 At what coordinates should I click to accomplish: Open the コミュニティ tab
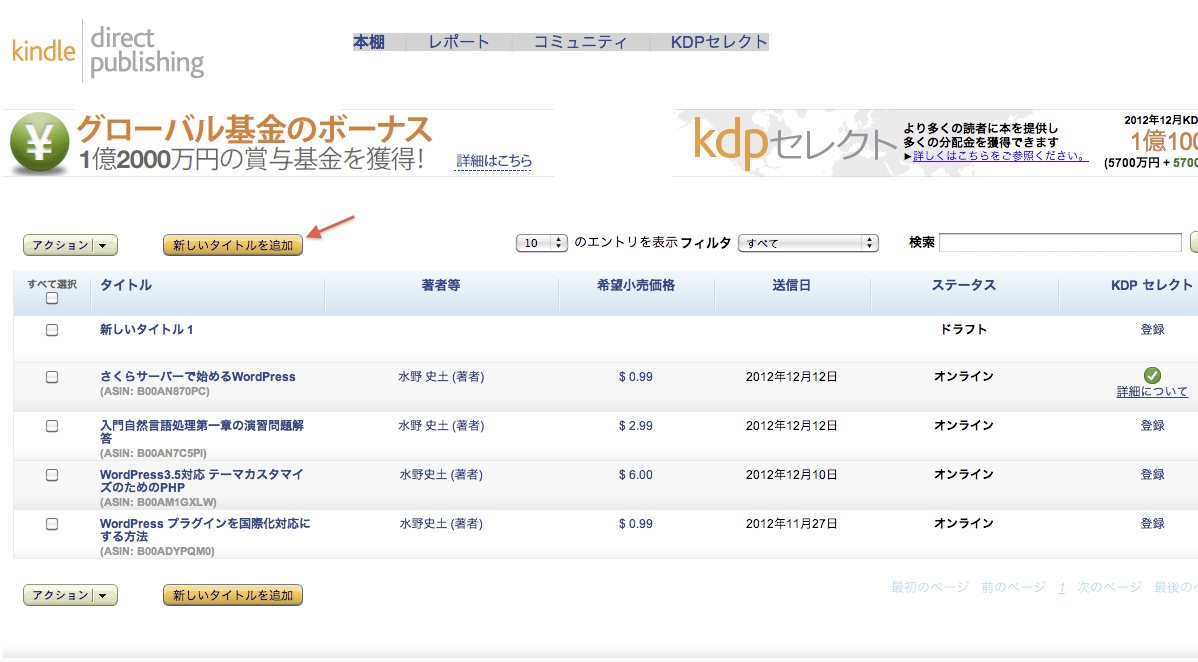tap(580, 42)
